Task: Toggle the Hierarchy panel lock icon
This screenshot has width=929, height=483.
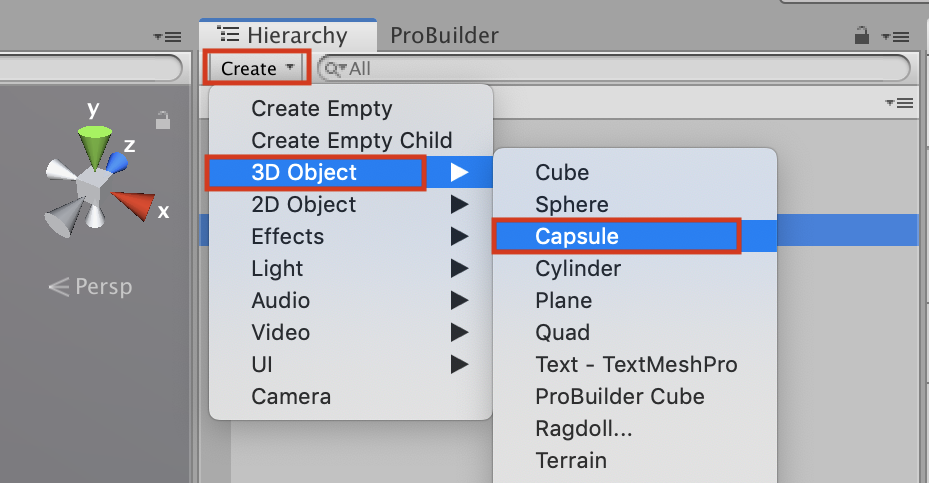Action: click(x=861, y=36)
